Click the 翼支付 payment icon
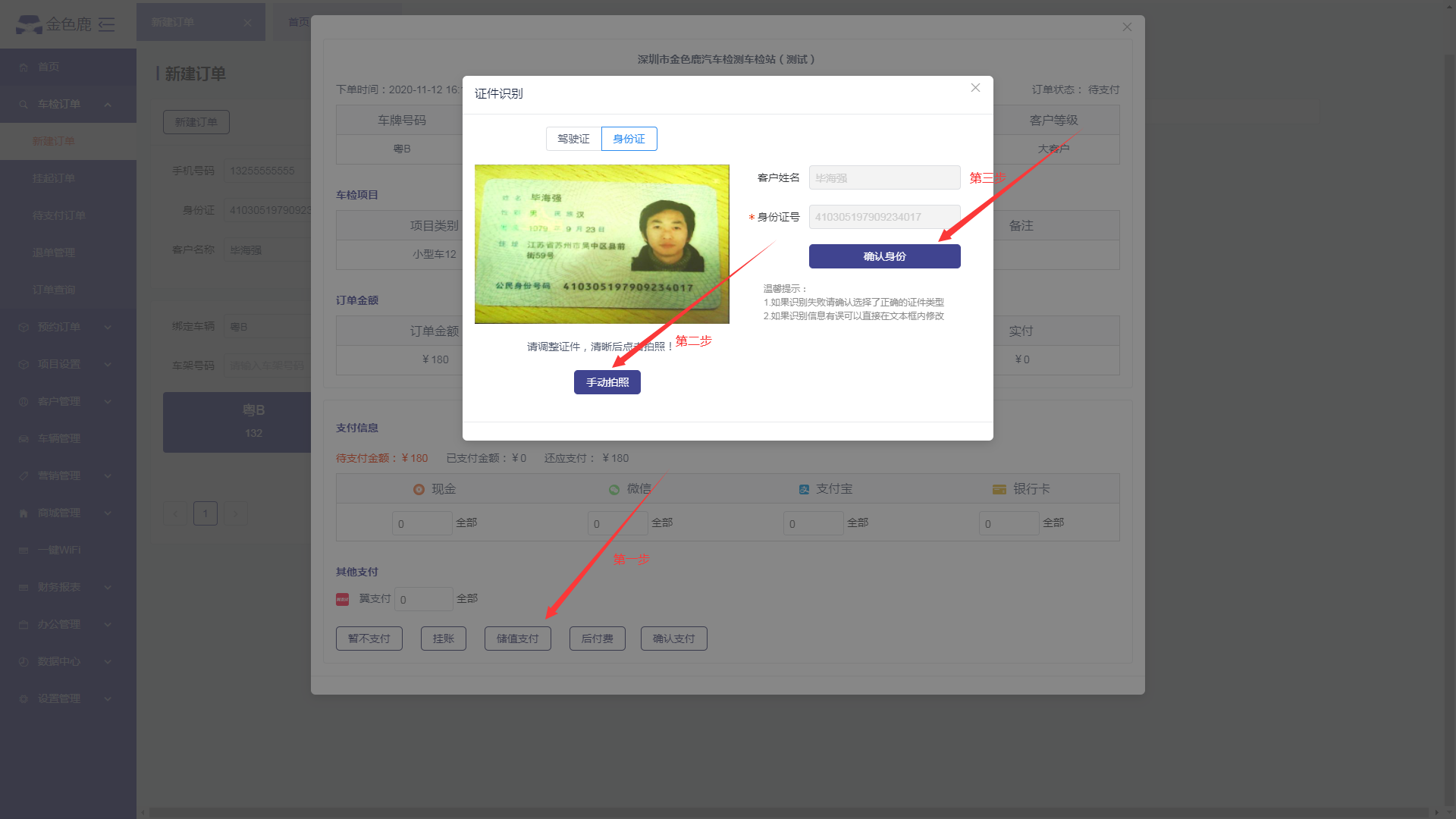Image resolution: width=1456 pixels, height=819 pixels. pyautogui.click(x=343, y=599)
